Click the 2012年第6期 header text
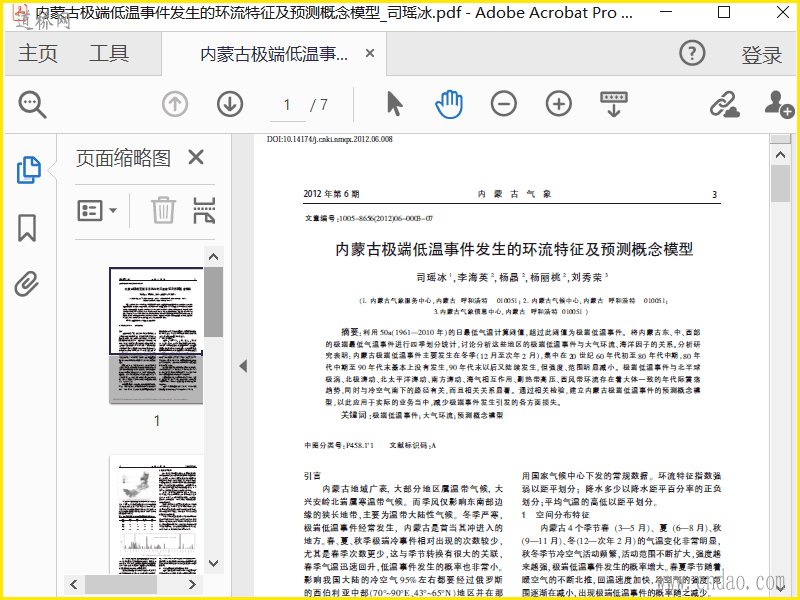 pyautogui.click(x=332, y=194)
